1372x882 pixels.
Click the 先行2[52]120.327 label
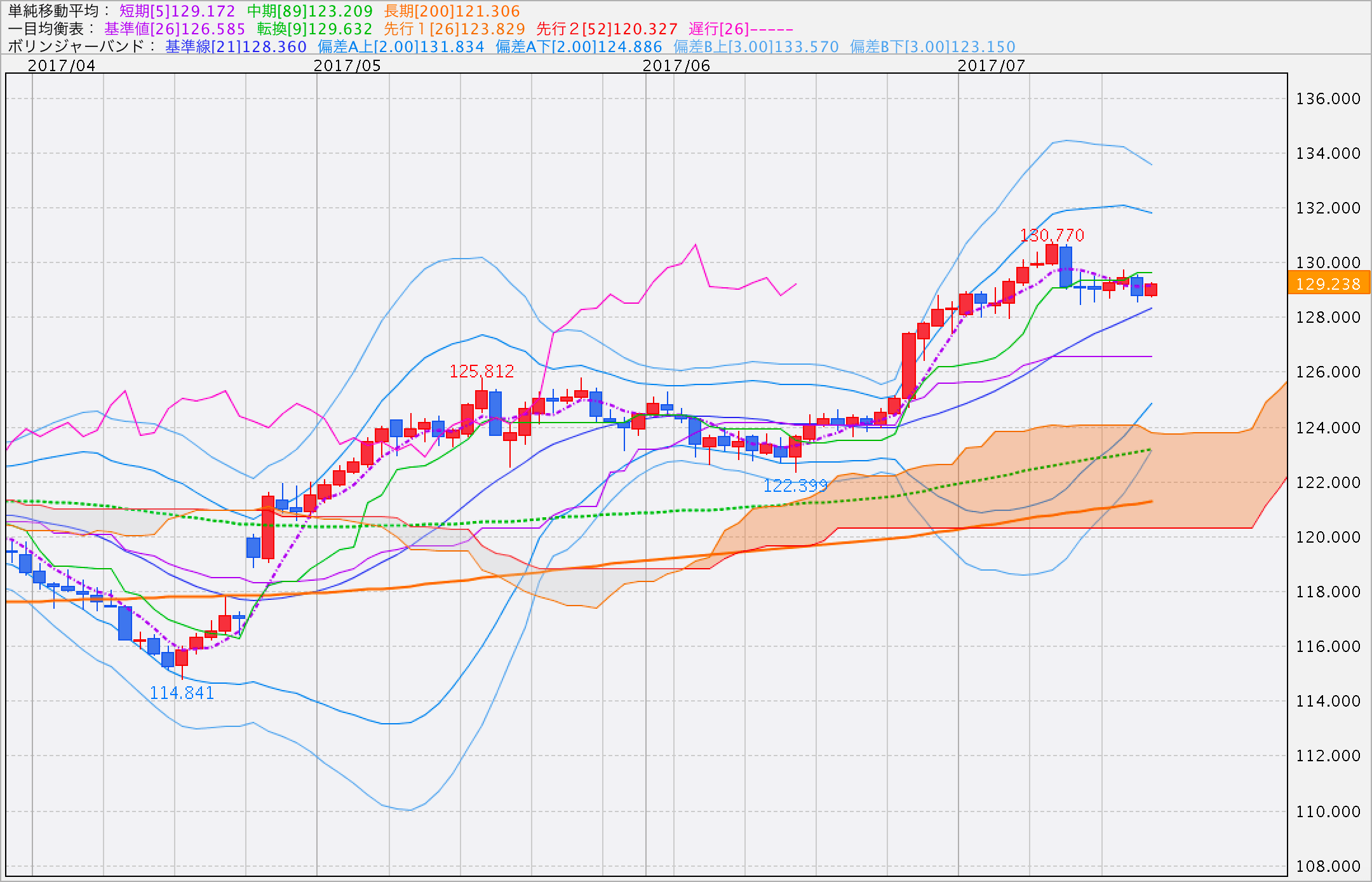[x=607, y=29]
